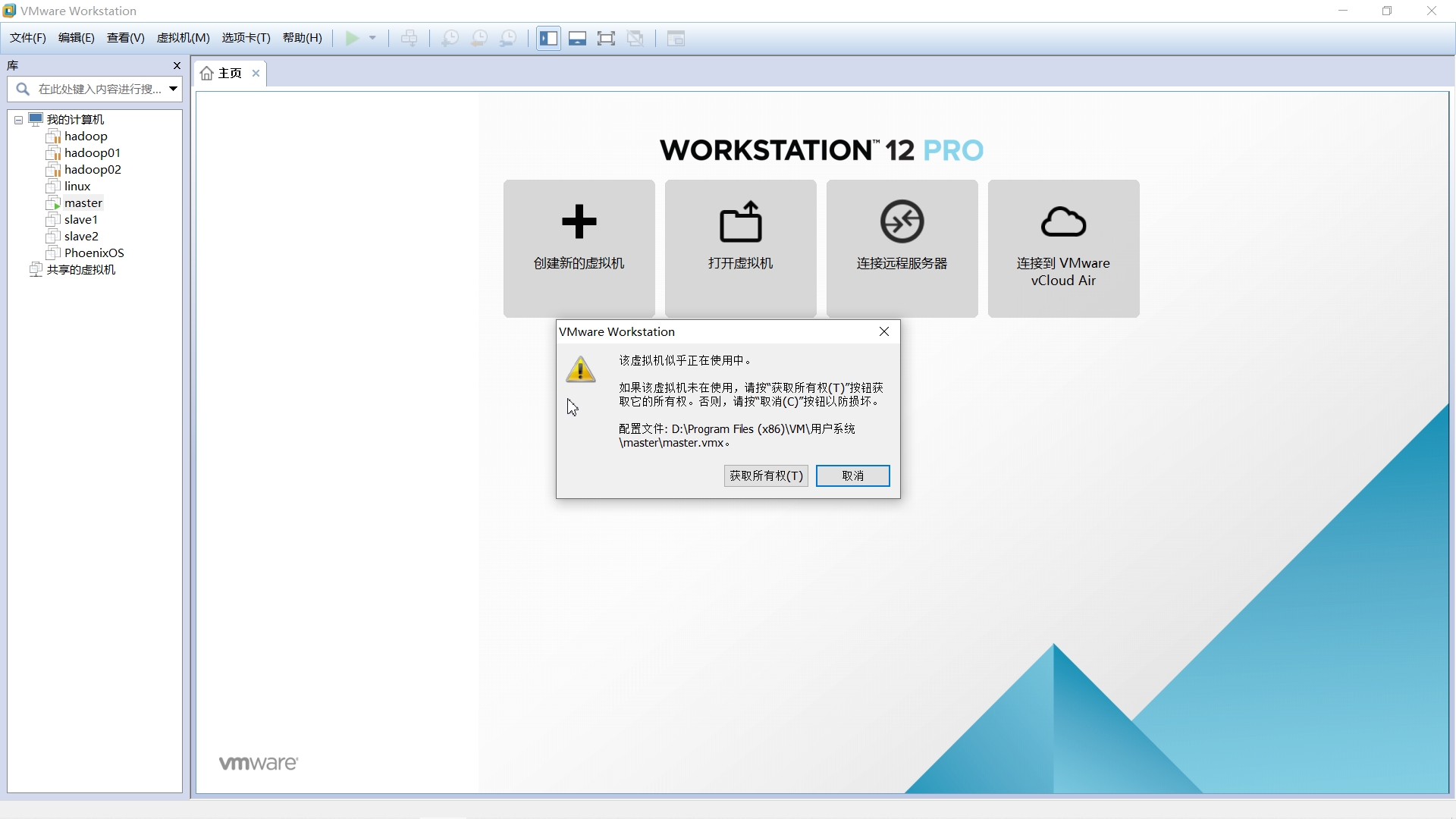Click the 共享的虚拟机 shared icon
The width and height of the screenshot is (1456, 819).
(x=36, y=270)
